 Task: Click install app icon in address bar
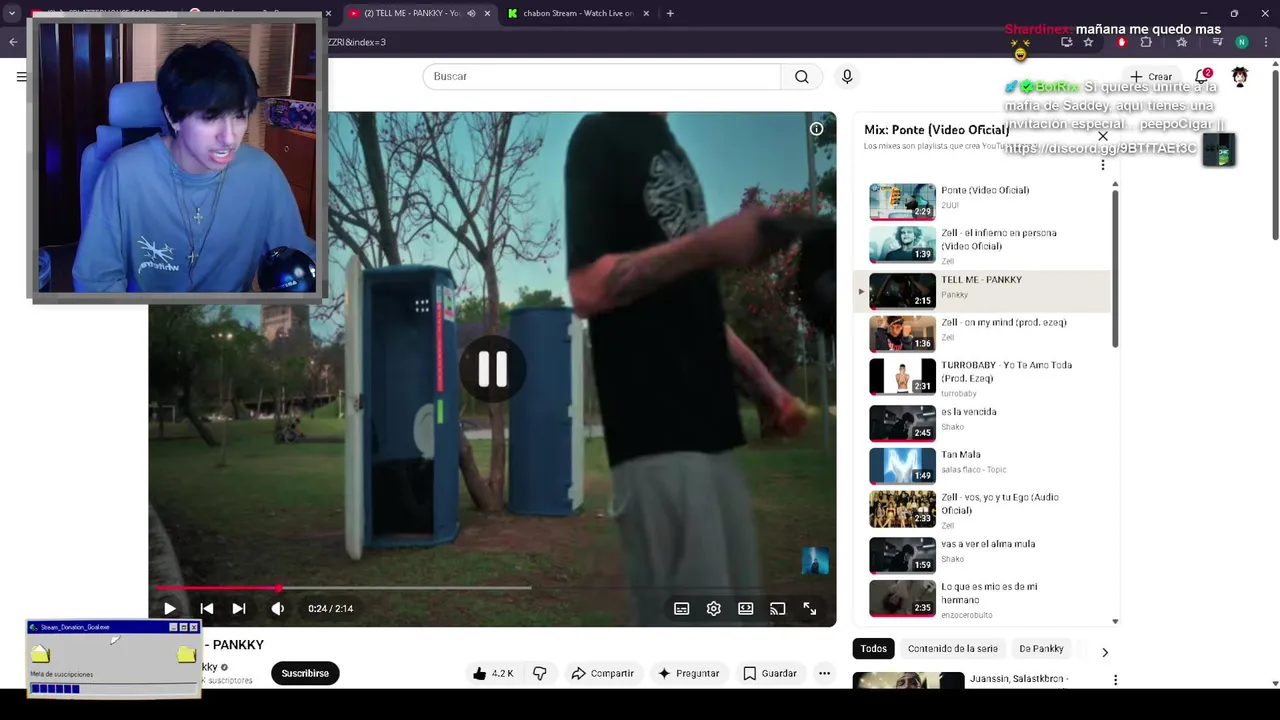pyautogui.click(x=1066, y=42)
